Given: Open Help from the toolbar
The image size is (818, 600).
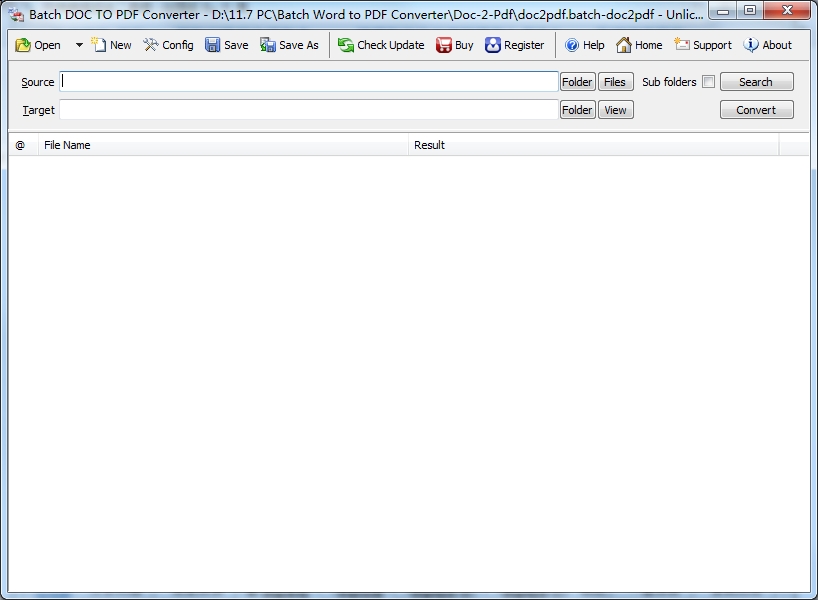Looking at the screenshot, I should click(x=584, y=45).
